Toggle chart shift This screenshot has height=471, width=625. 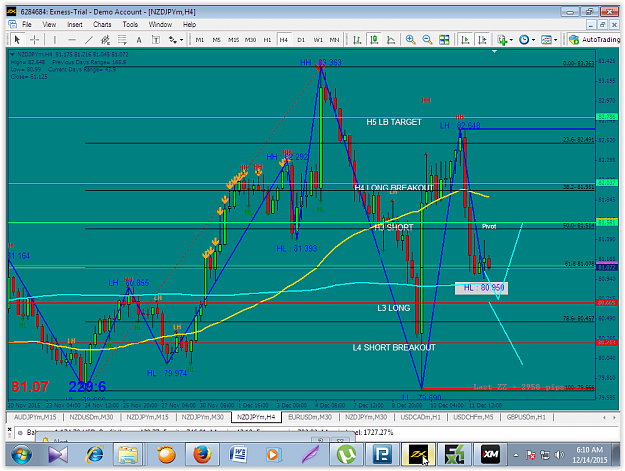tap(482, 39)
